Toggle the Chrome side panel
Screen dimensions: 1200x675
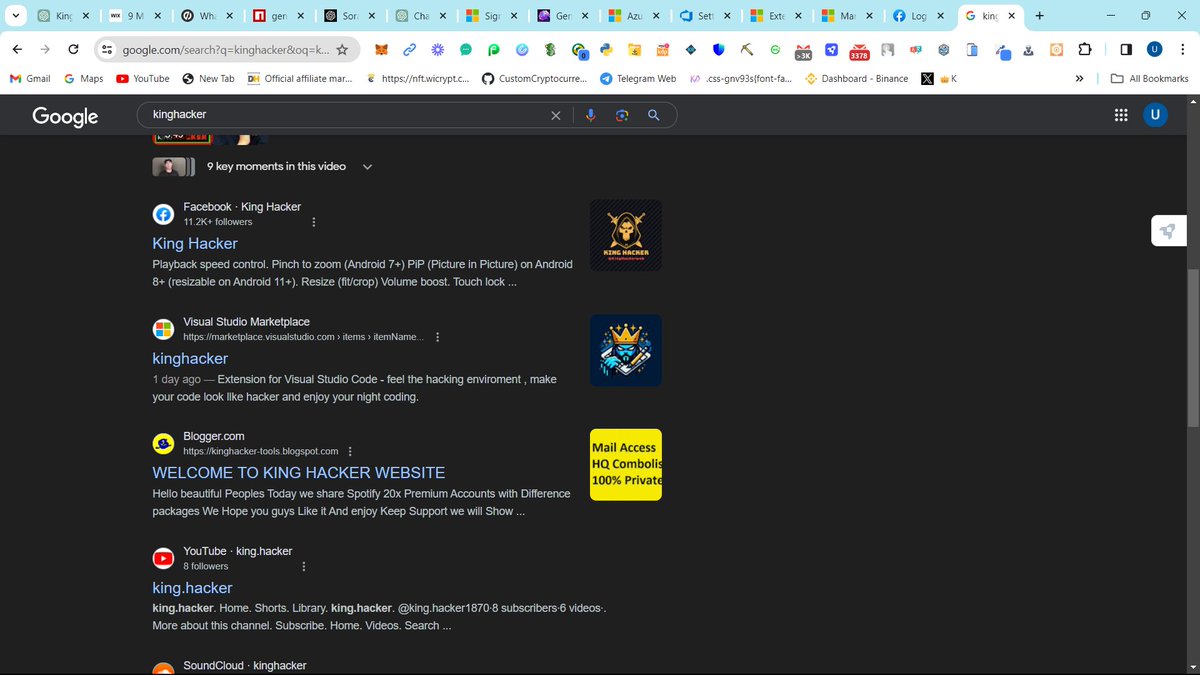point(1126,50)
